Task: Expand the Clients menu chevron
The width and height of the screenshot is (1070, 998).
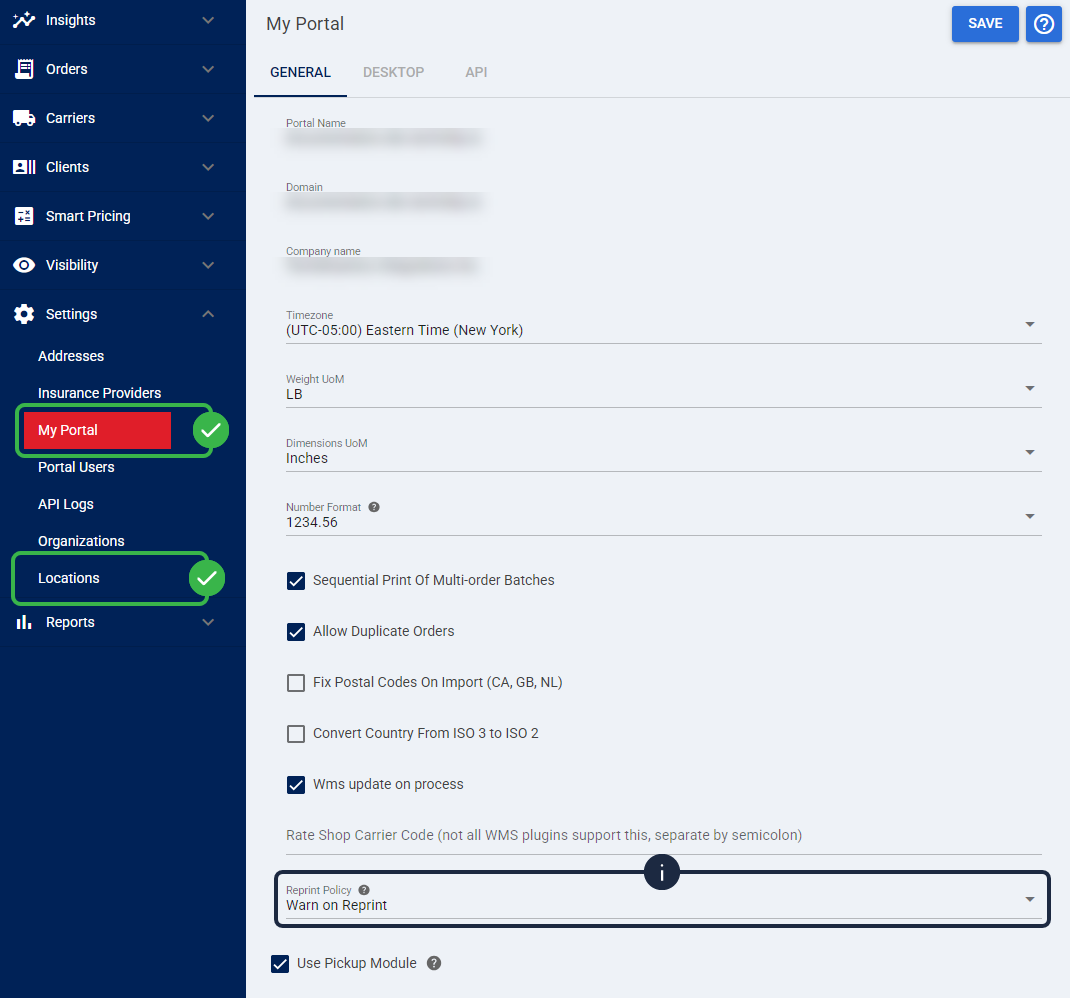Action: (208, 167)
